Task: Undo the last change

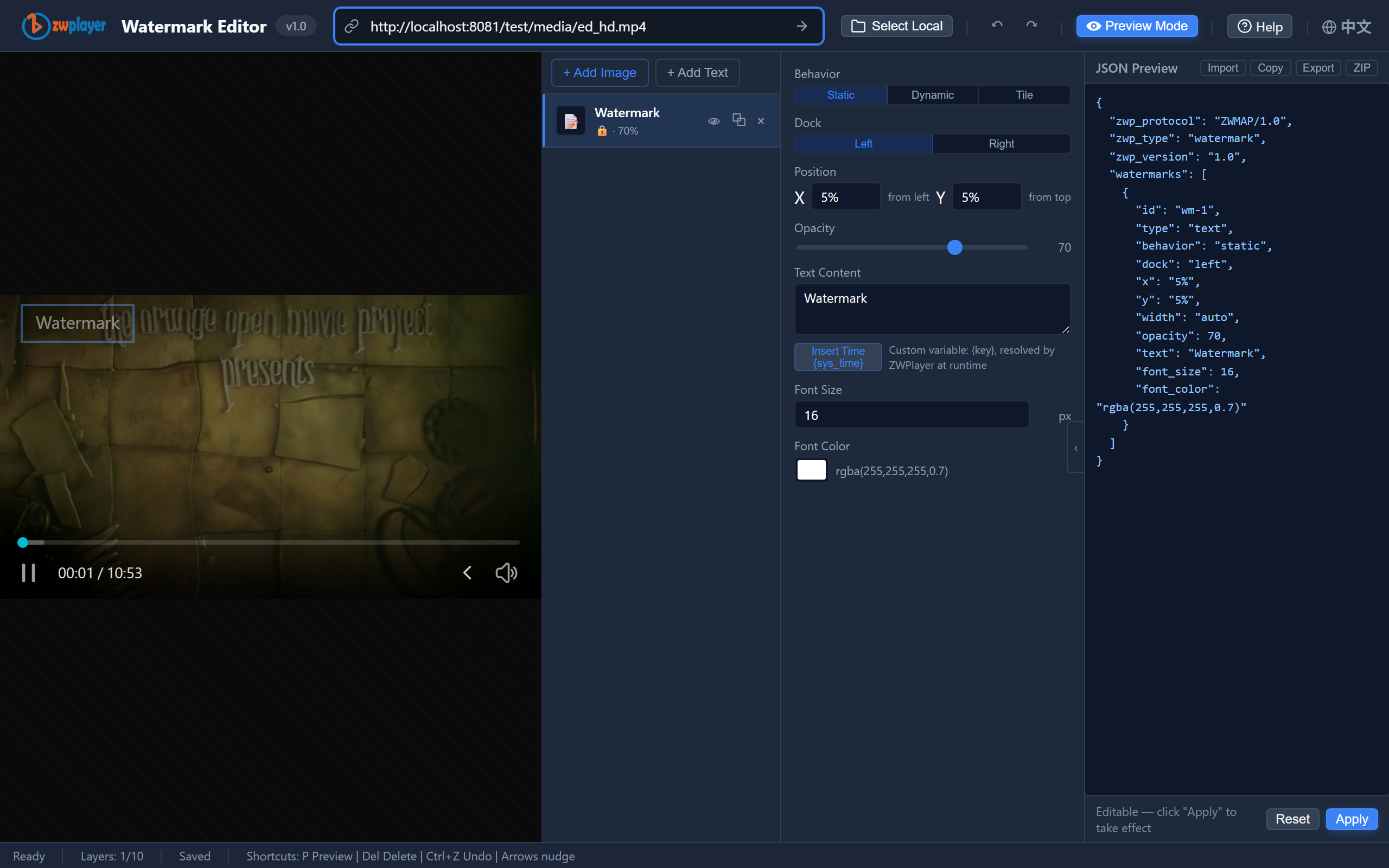Action: (997, 25)
